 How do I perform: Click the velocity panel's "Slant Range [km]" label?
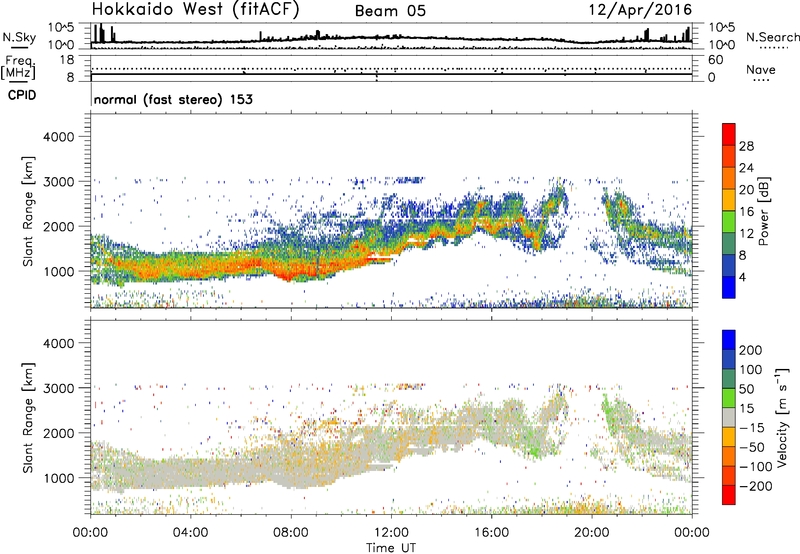click(x=28, y=417)
